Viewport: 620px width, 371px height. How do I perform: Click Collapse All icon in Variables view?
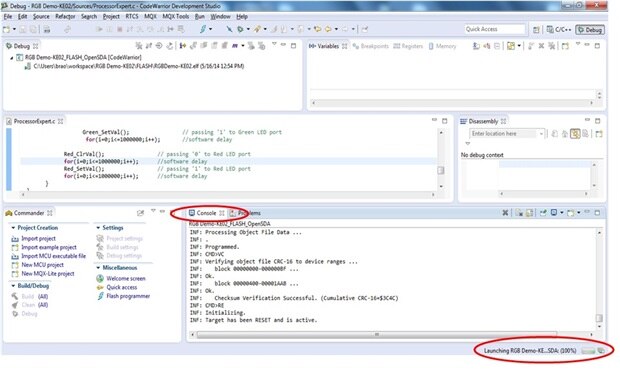pos(497,46)
